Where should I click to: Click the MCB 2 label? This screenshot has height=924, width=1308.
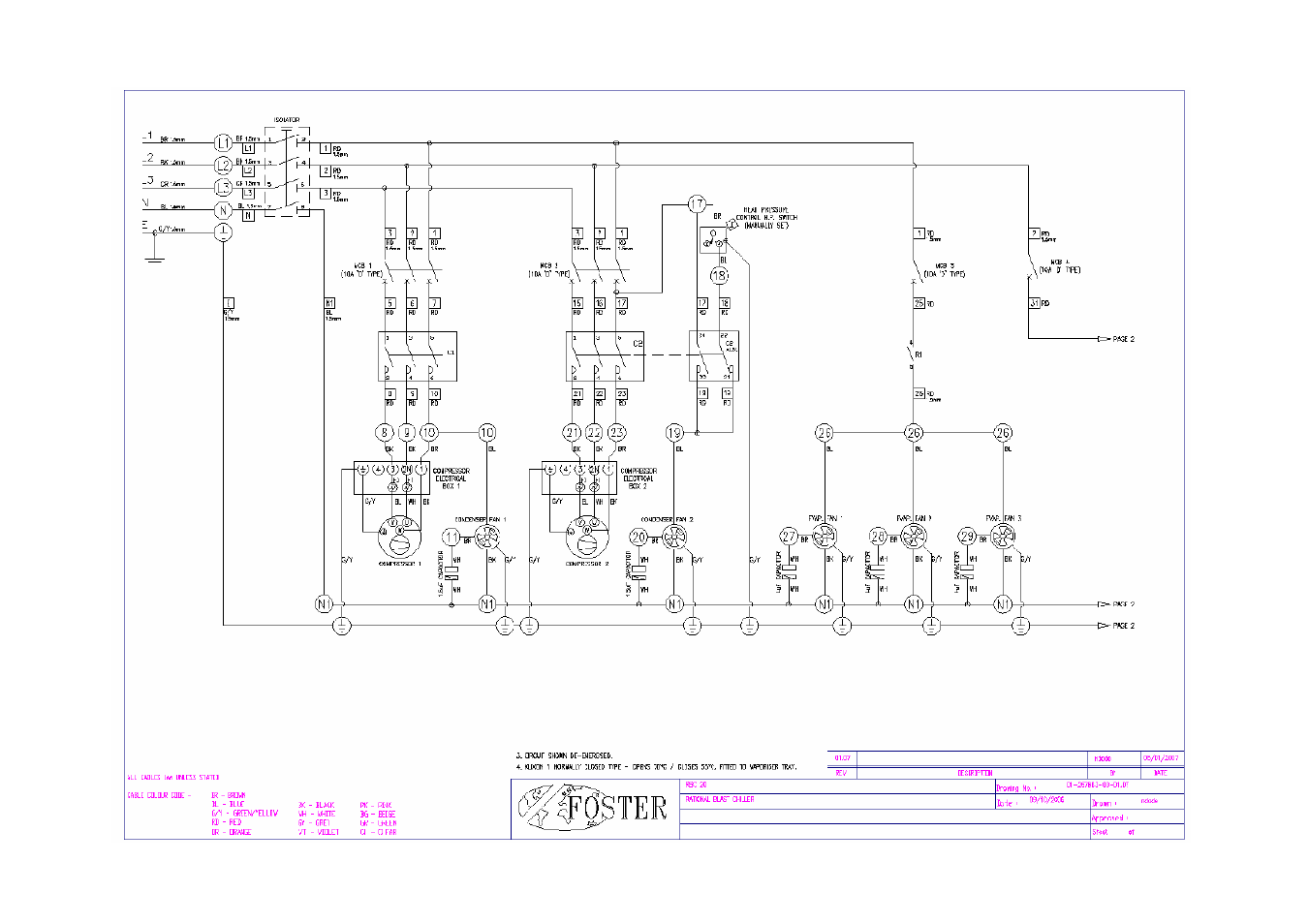pos(549,270)
